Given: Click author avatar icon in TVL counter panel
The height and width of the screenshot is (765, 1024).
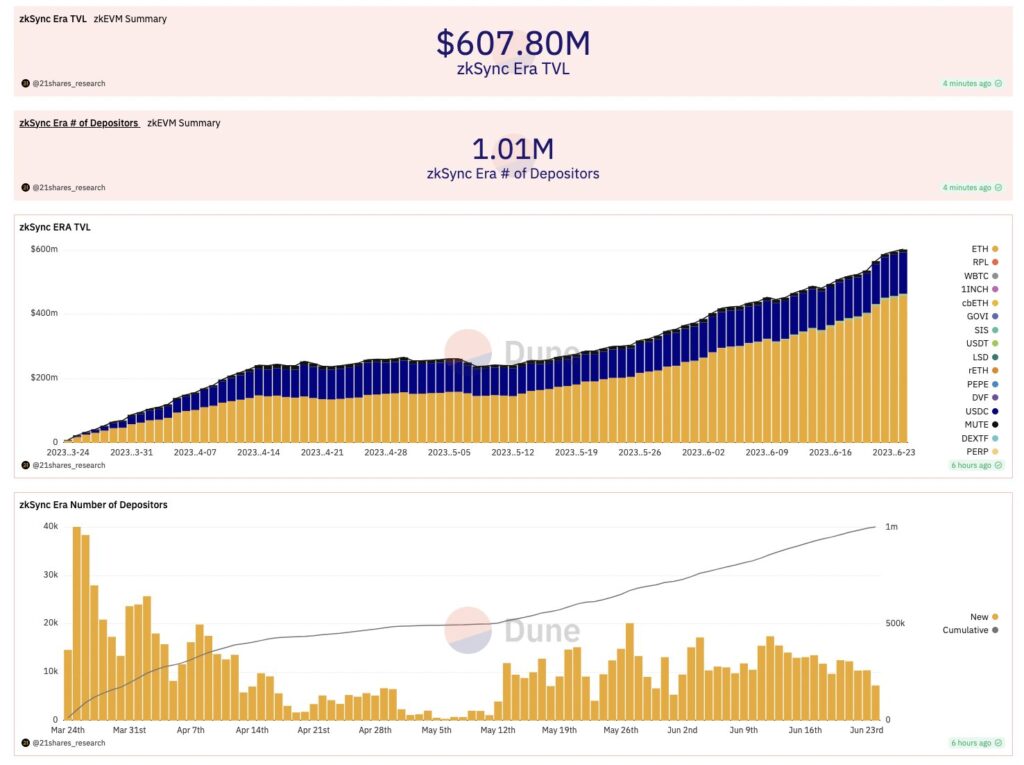Looking at the screenshot, I should (x=25, y=83).
